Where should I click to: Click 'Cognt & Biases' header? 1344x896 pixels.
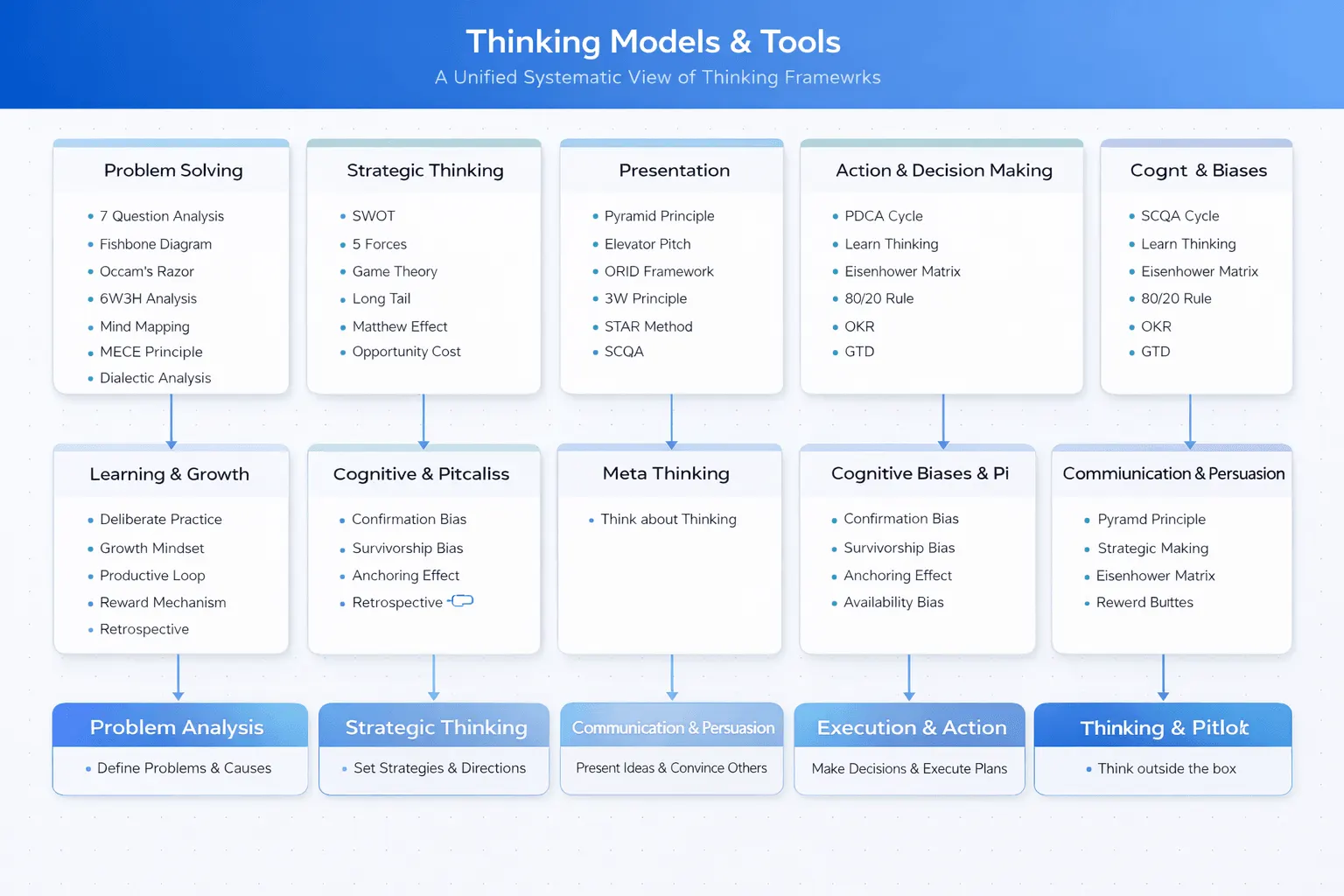1199,170
